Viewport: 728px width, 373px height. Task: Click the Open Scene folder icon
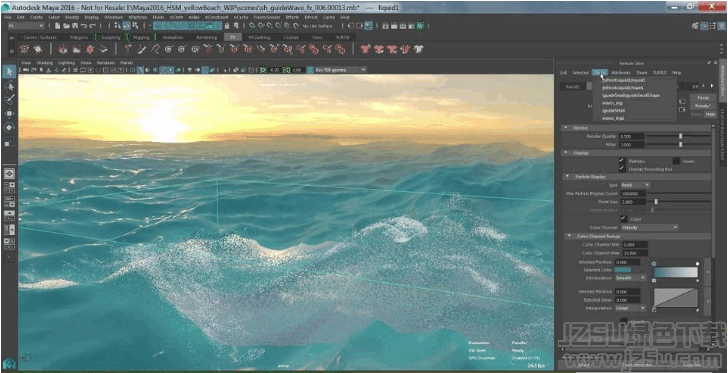pyautogui.click(x=65, y=26)
